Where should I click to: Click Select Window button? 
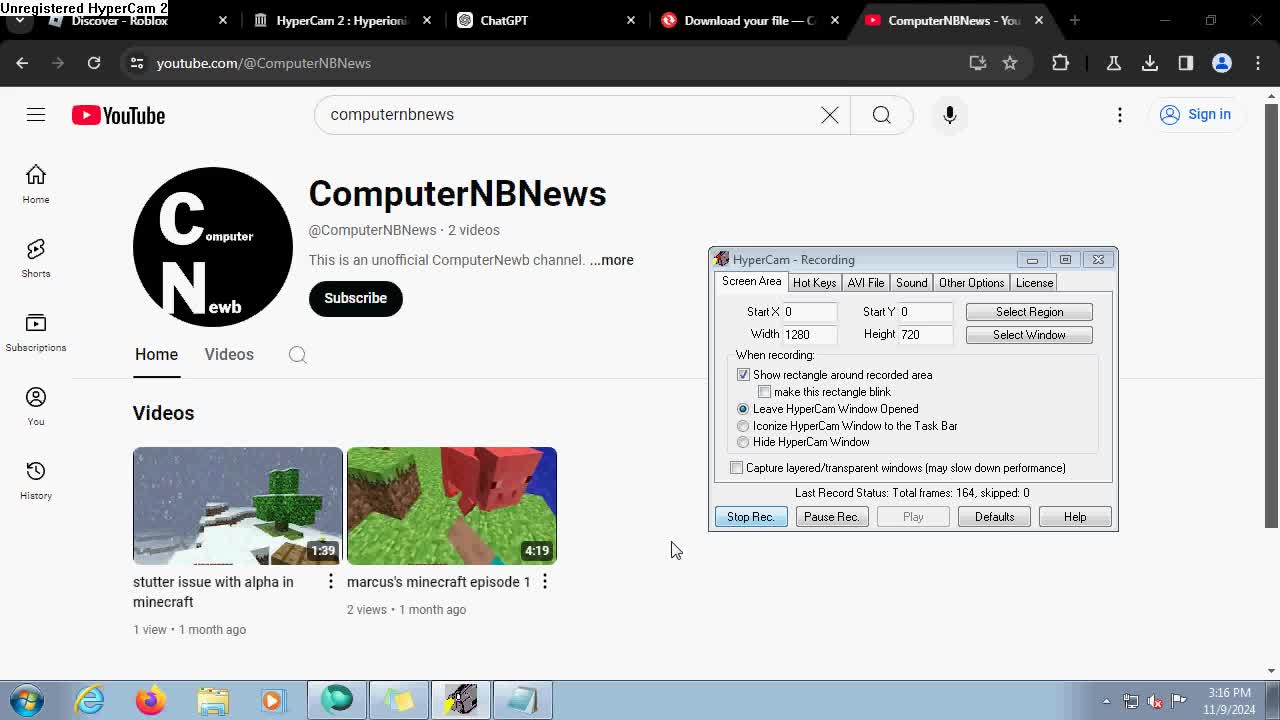(x=1029, y=335)
